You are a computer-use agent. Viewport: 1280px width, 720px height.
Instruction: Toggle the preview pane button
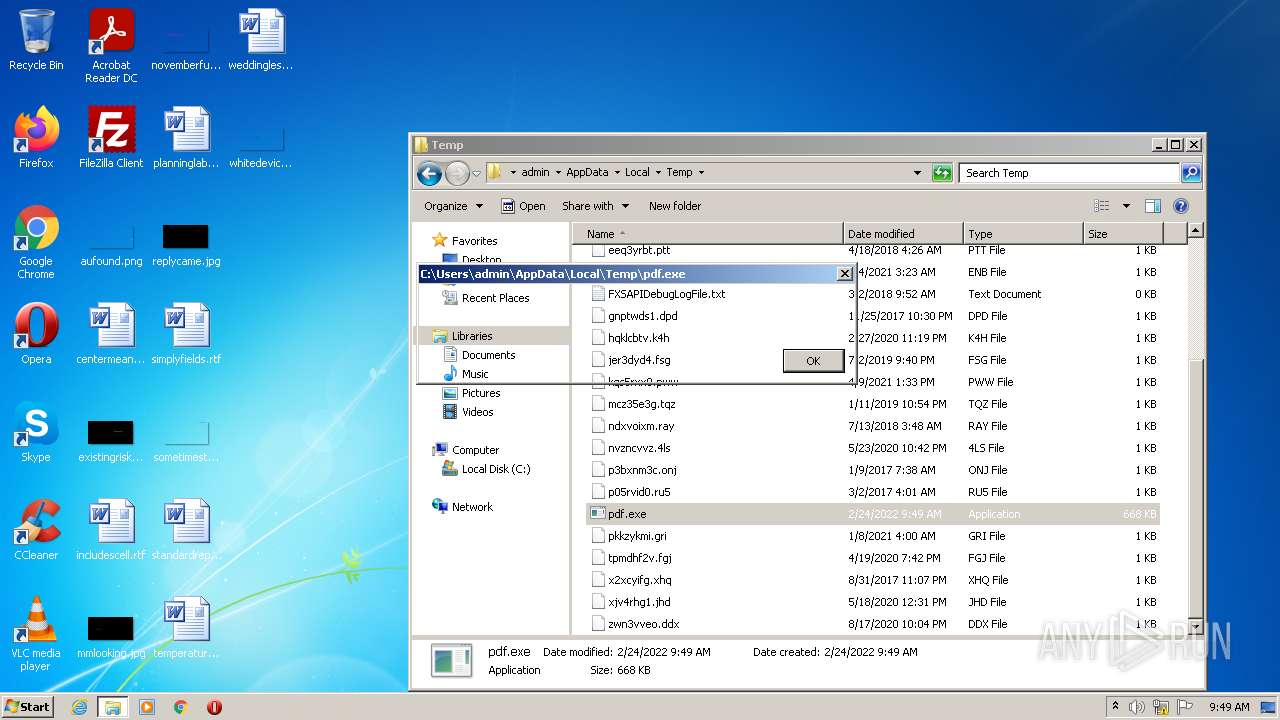(1152, 206)
